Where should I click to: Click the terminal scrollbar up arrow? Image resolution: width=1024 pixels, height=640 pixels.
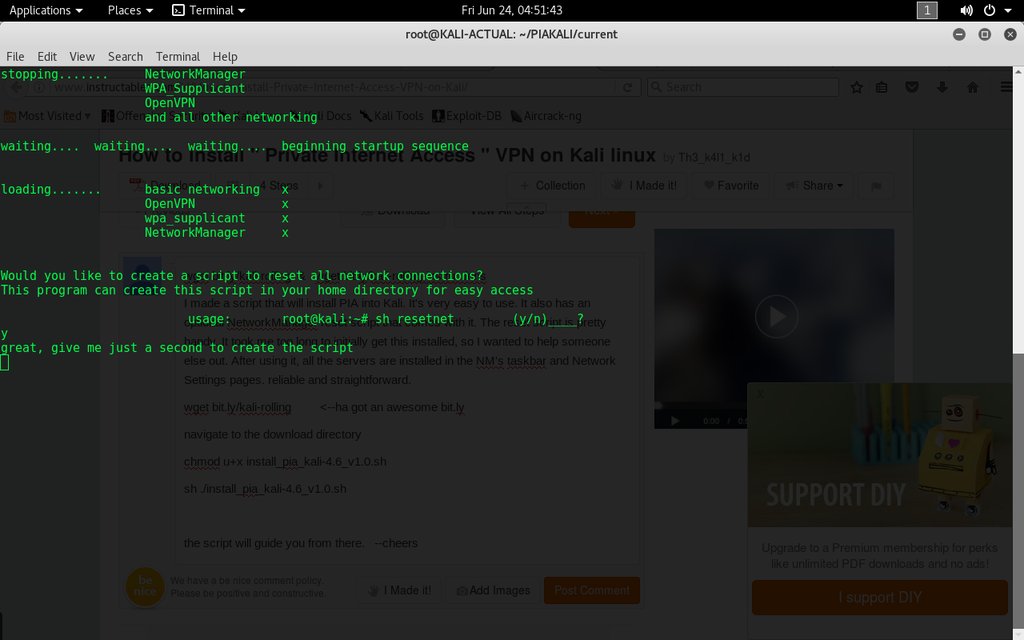click(x=1018, y=71)
